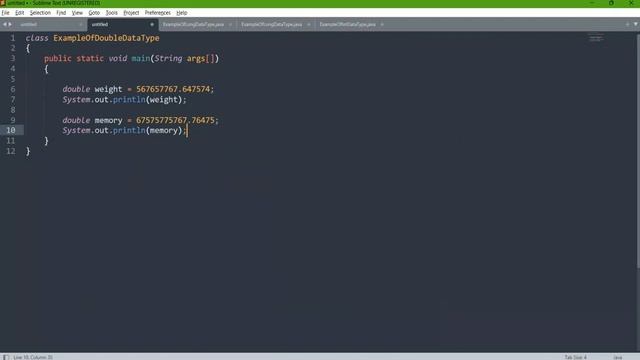Open the Find menu
640x360 pixels.
pos(61,13)
